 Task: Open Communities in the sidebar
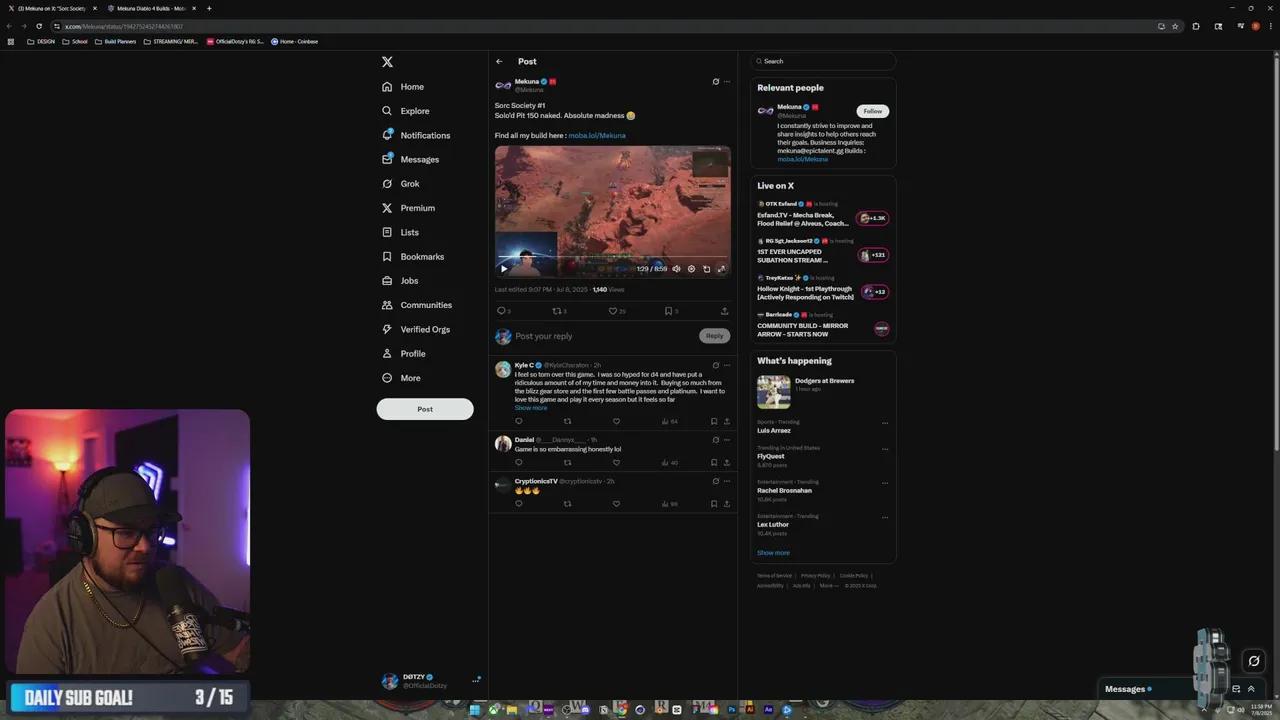coord(417,305)
